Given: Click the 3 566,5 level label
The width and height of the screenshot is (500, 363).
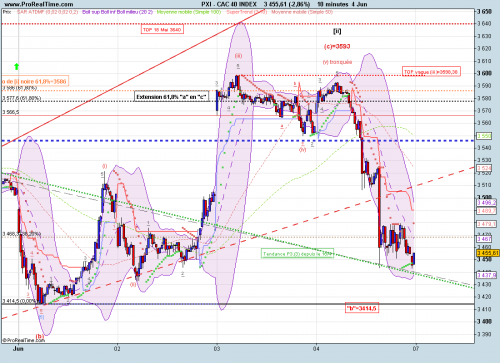Looking at the screenshot, I should (x=11, y=112).
